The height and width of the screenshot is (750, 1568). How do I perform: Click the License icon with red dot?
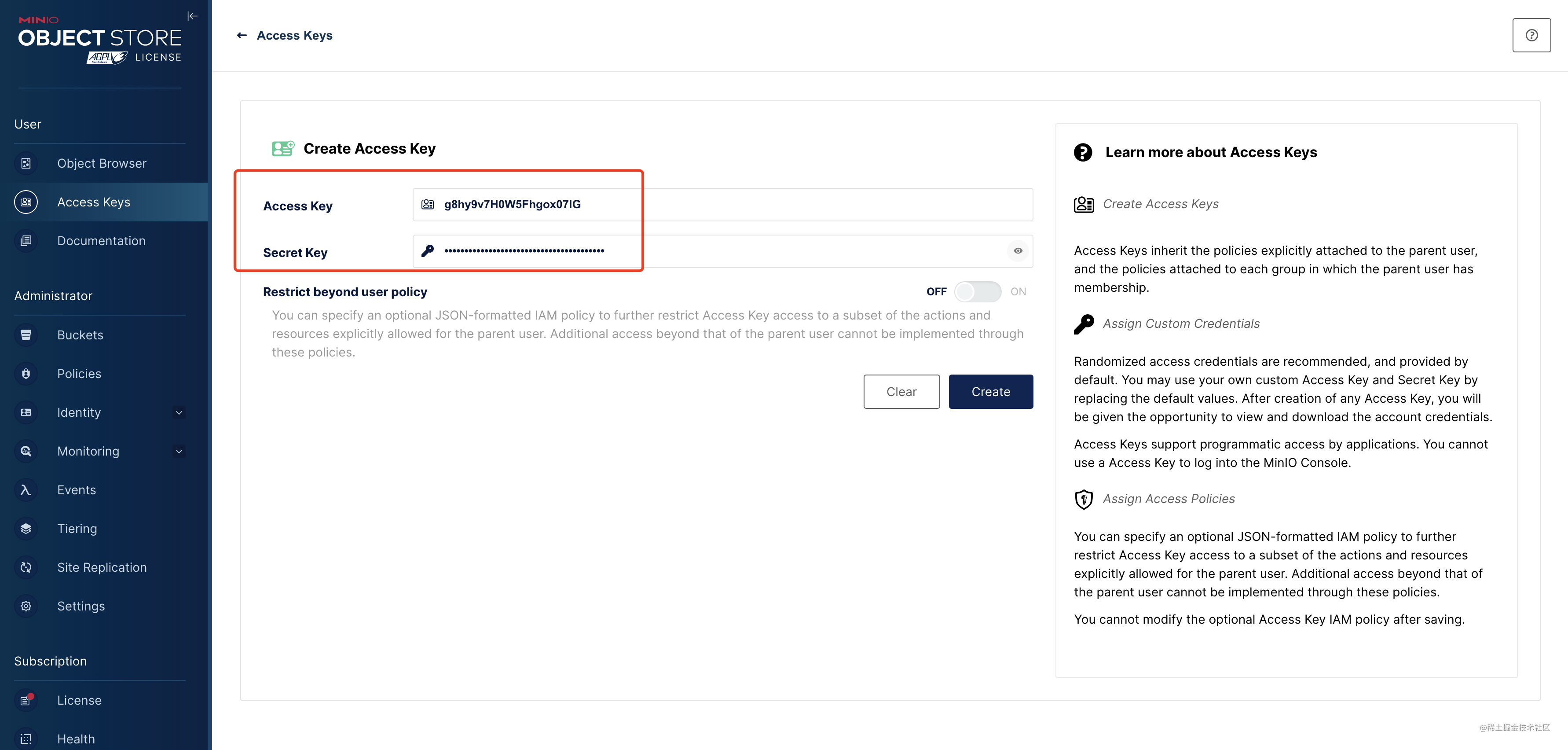26,700
